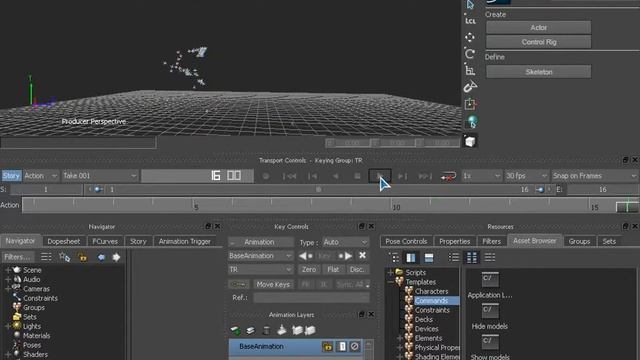The width and height of the screenshot is (640, 360).
Task: Click the Zero button in Key Controls
Action: coord(309,269)
